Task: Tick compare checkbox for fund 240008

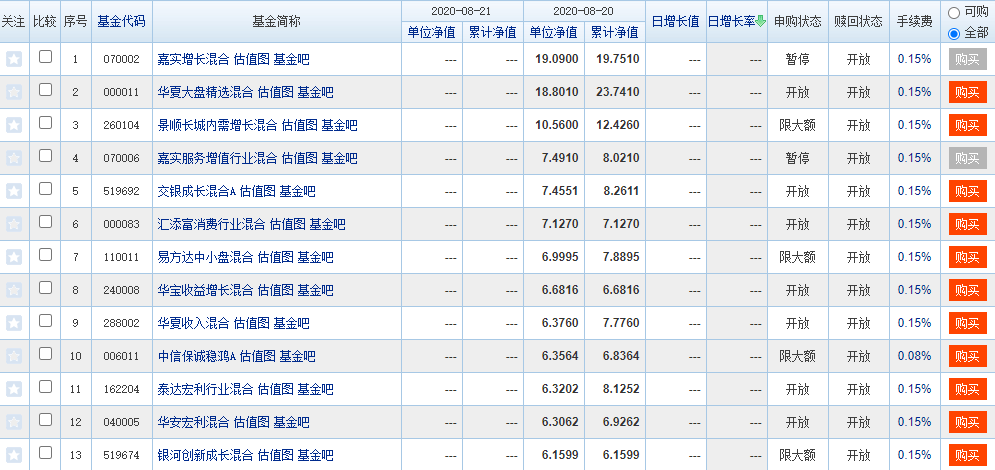Action: coord(45,288)
